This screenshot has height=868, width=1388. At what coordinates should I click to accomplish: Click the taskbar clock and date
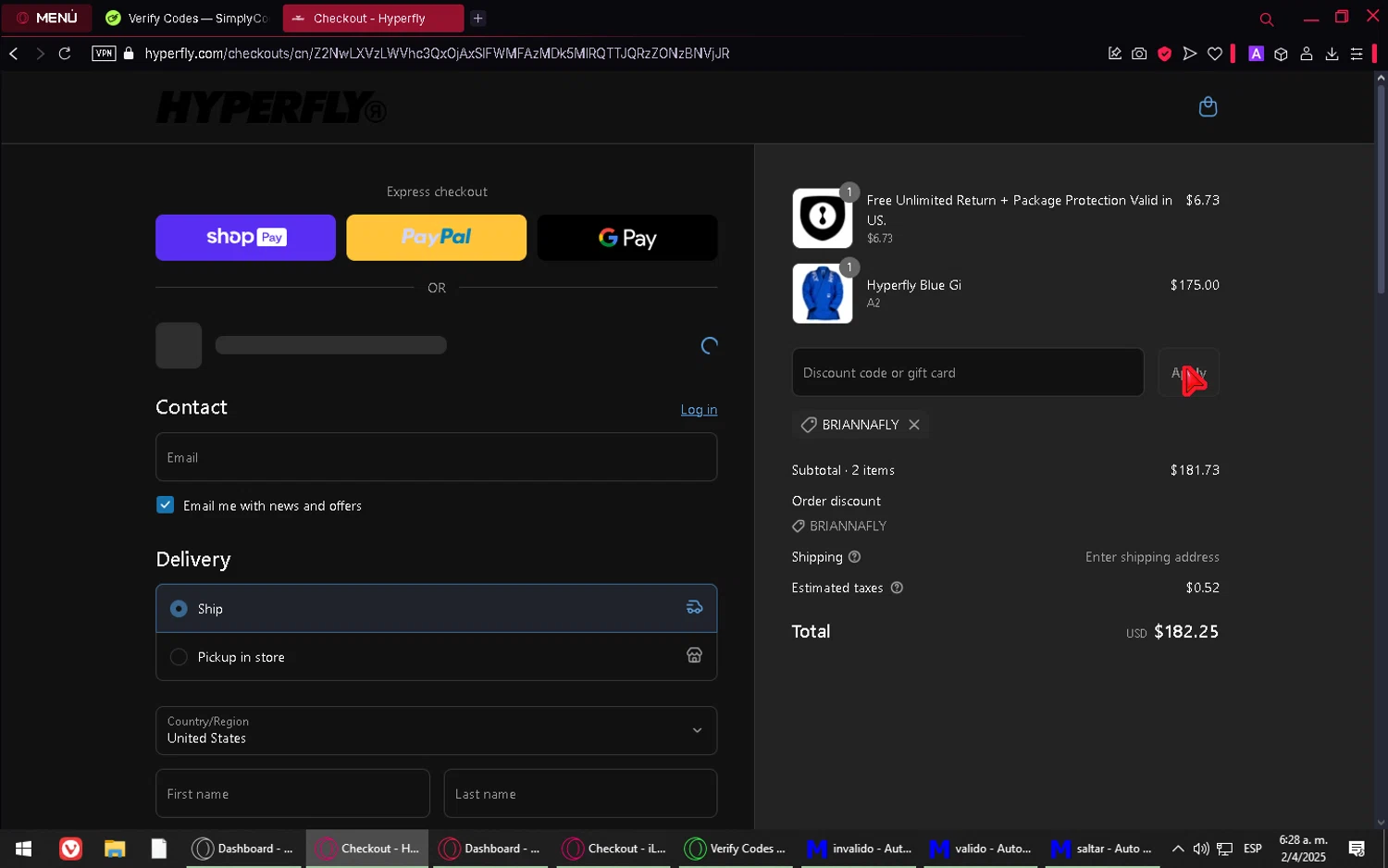(1303, 849)
